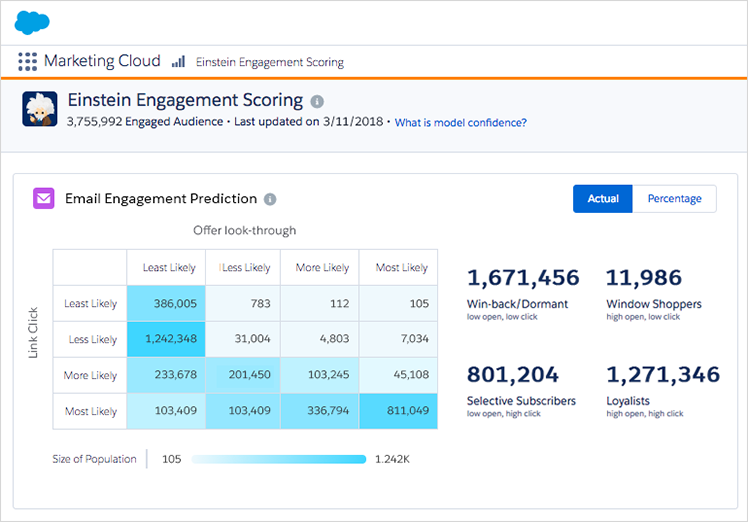Click the Loyalists label
The height and width of the screenshot is (522, 748).
click(x=628, y=401)
